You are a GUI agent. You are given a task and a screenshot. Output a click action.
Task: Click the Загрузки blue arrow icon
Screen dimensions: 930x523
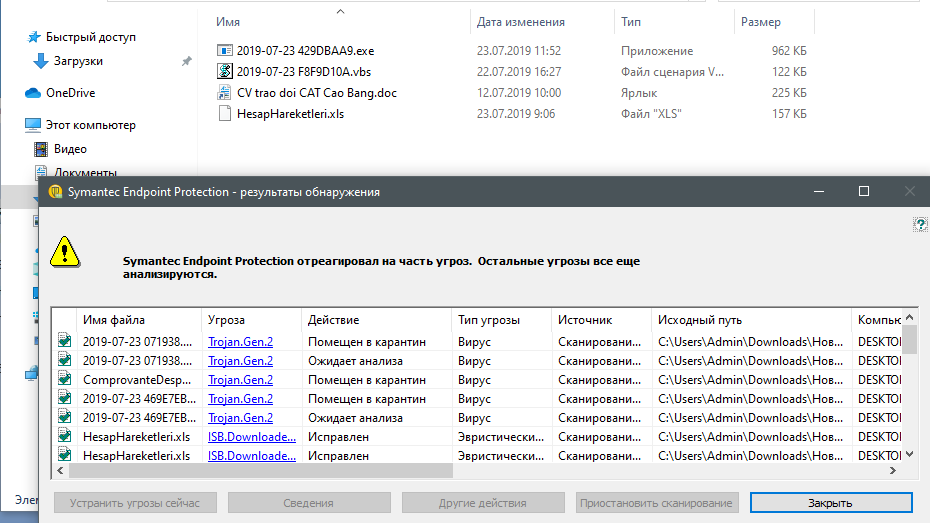[40, 60]
